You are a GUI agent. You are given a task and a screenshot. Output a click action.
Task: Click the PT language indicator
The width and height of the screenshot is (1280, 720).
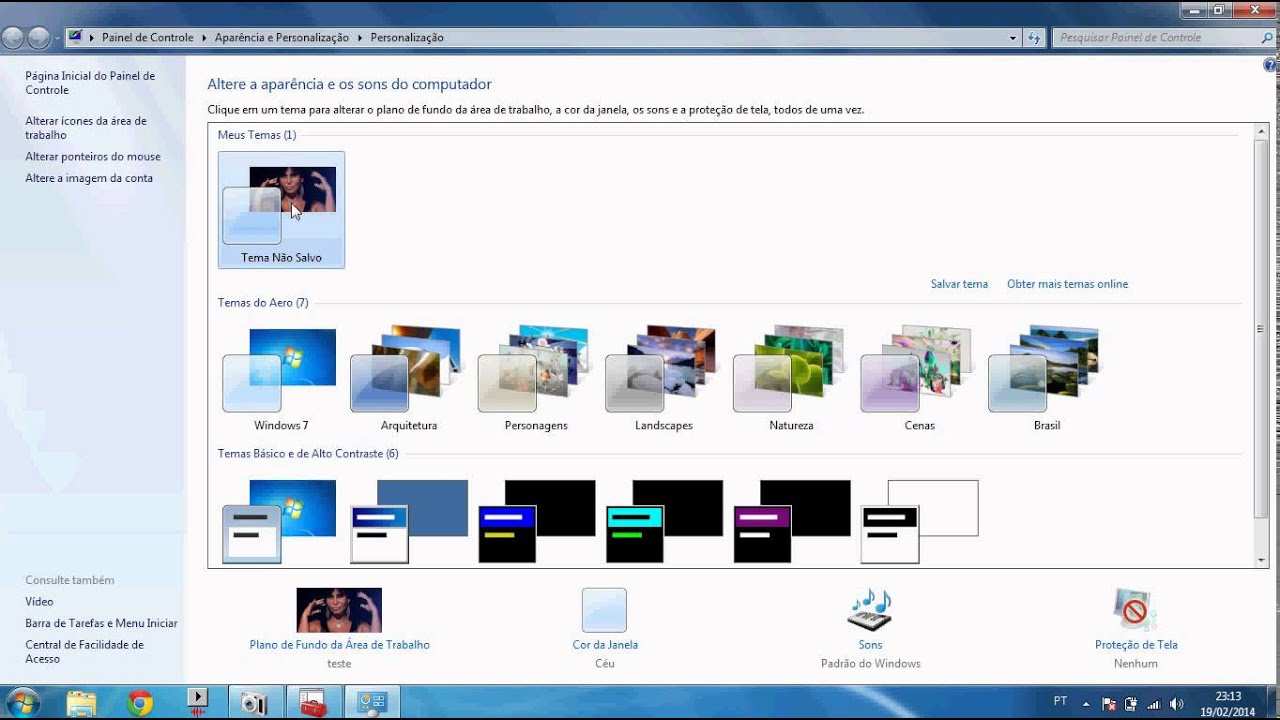point(1060,701)
